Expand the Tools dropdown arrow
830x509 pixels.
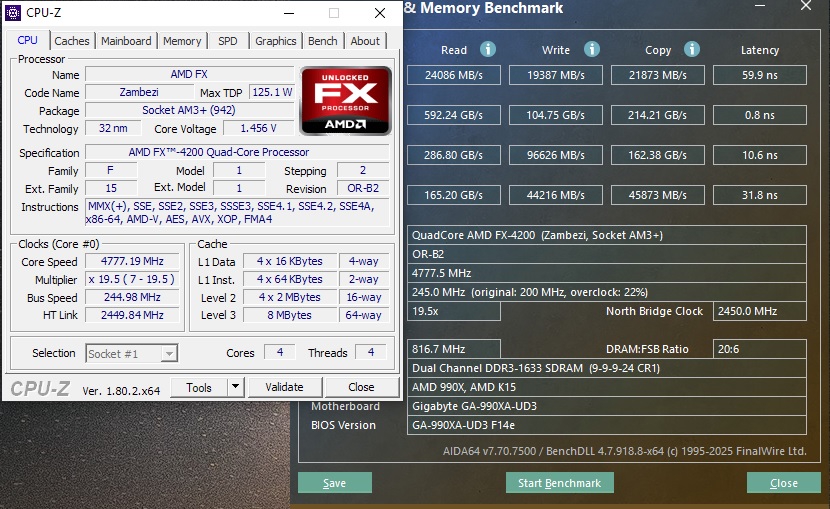pyautogui.click(x=236, y=387)
